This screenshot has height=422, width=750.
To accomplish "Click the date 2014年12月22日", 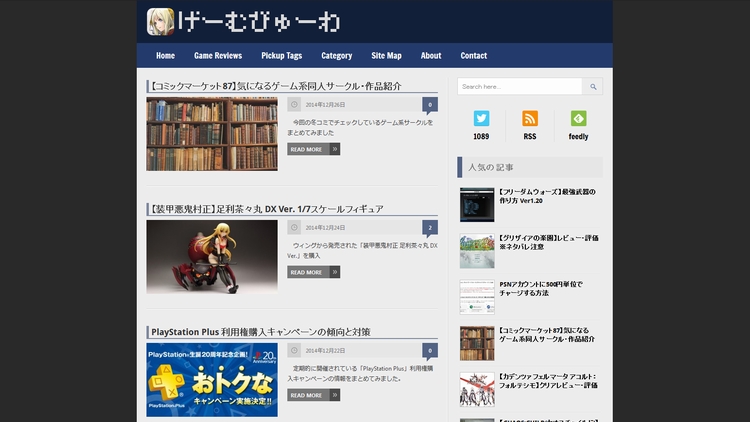I will coord(325,351).
